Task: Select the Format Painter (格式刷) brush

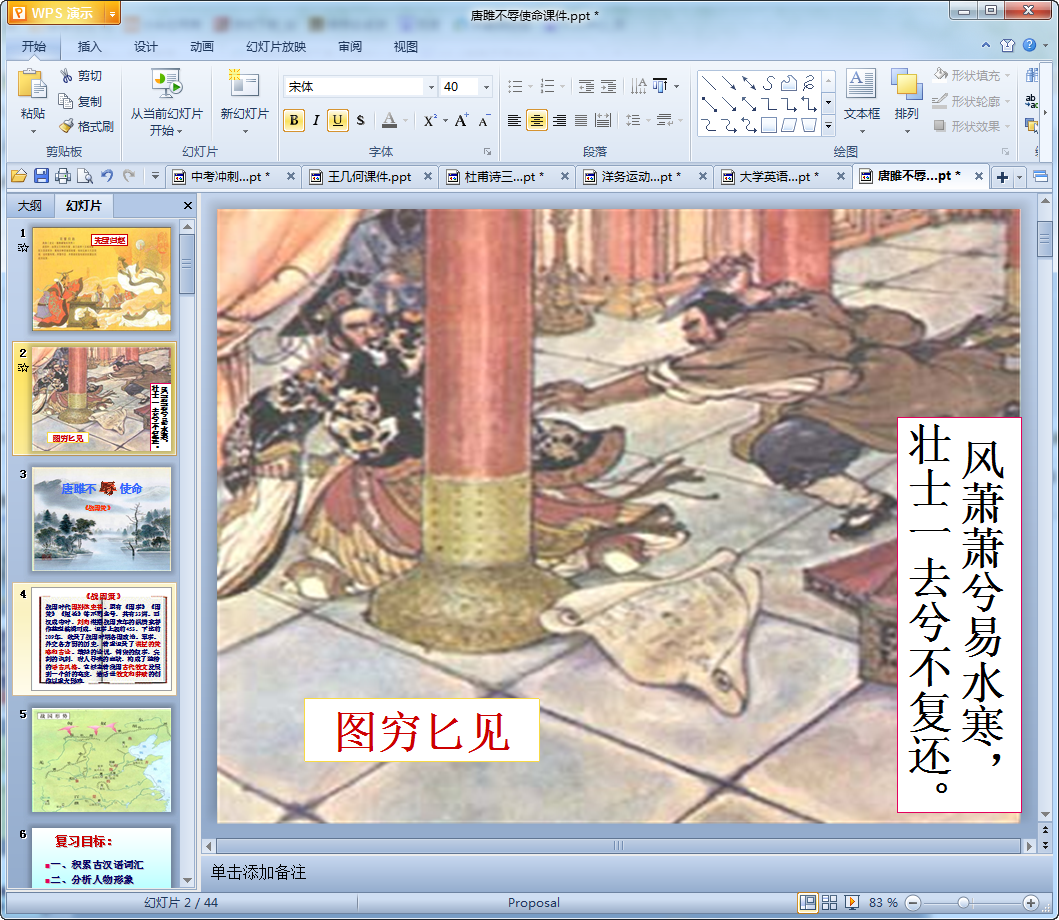Action: click(66, 126)
